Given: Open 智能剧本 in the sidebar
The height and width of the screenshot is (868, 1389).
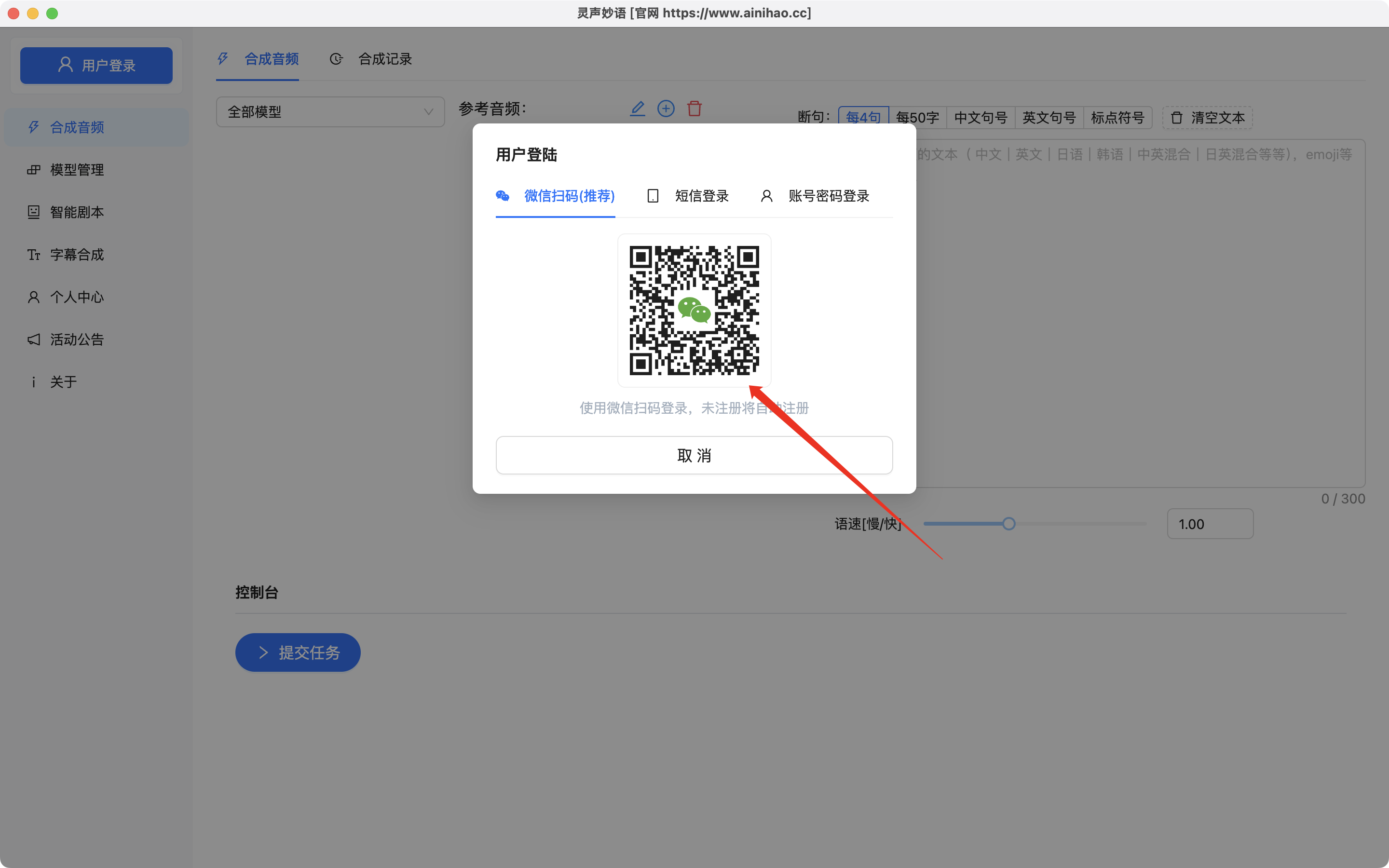Looking at the screenshot, I should (96, 212).
